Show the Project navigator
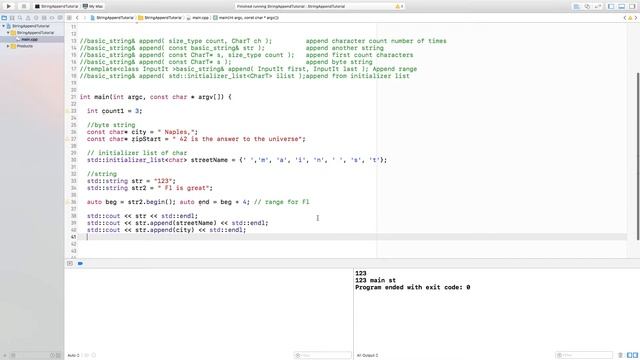 coord(4,18)
